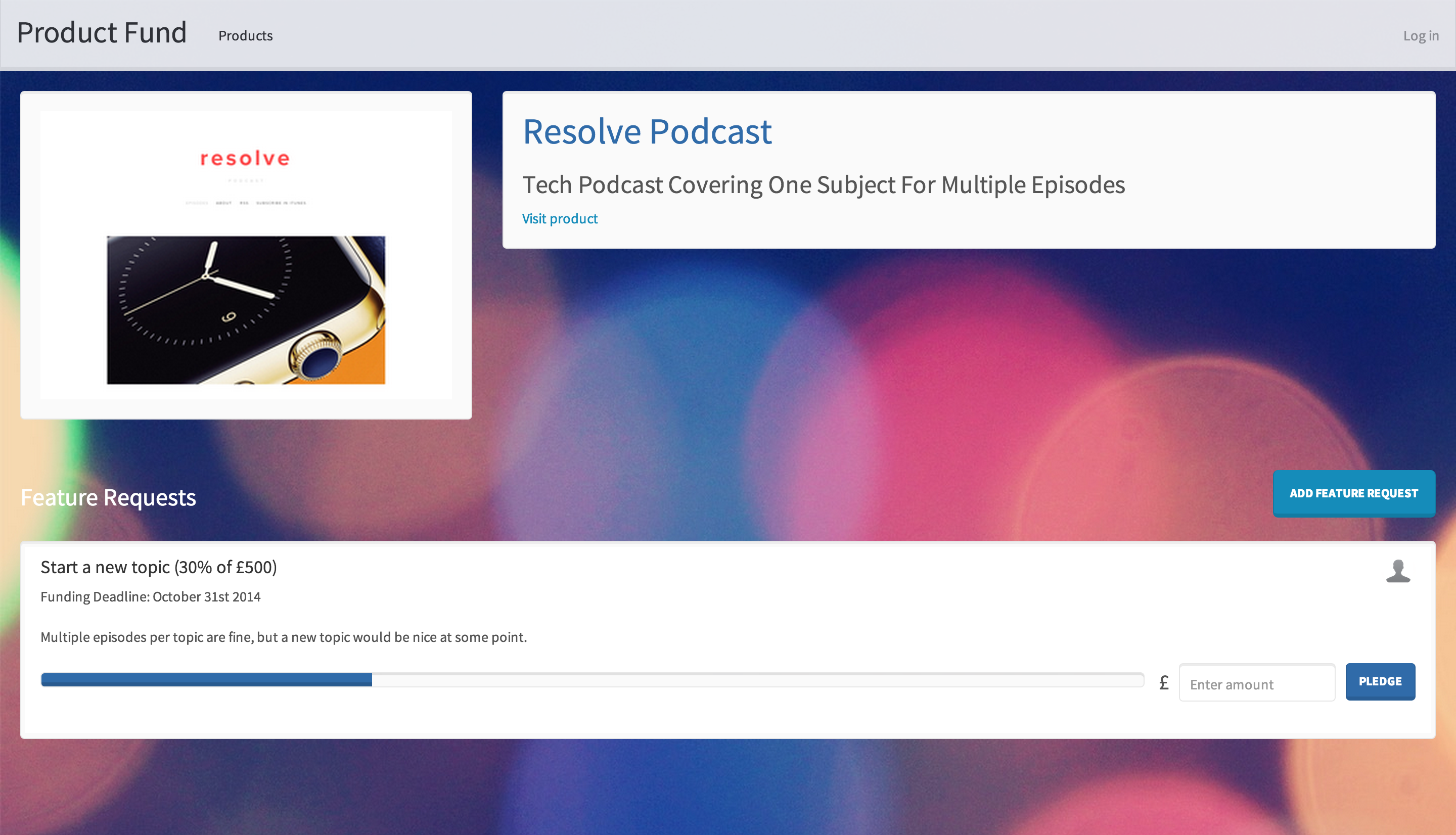Click the Multiple episodes per topic description
The width and height of the screenshot is (1456, 835).
[x=283, y=637]
